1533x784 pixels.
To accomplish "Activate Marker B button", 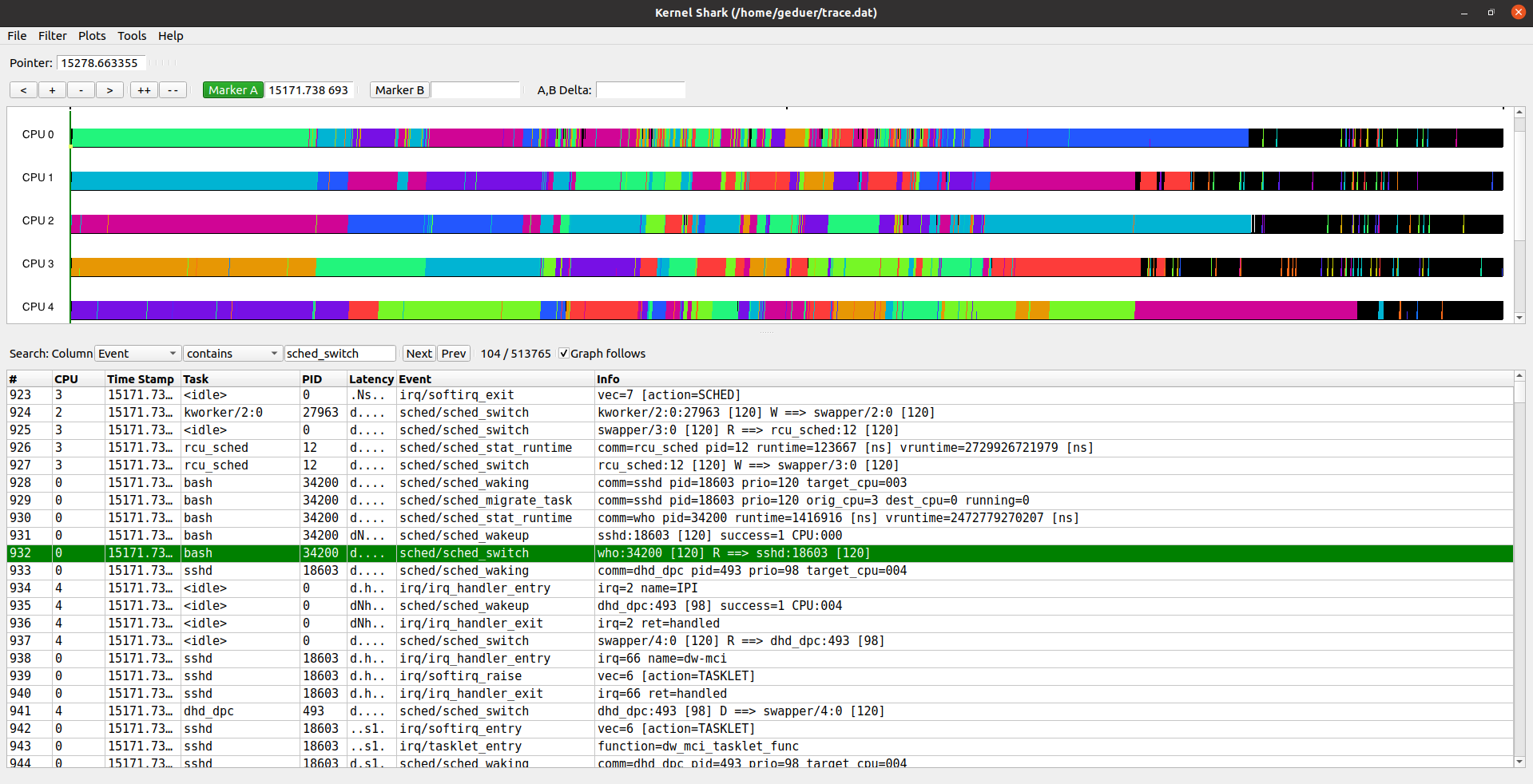I will pyautogui.click(x=399, y=90).
